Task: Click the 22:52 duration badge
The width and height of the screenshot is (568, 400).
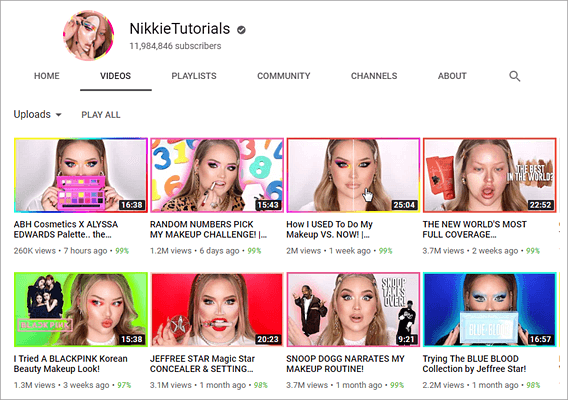Action: click(540, 205)
